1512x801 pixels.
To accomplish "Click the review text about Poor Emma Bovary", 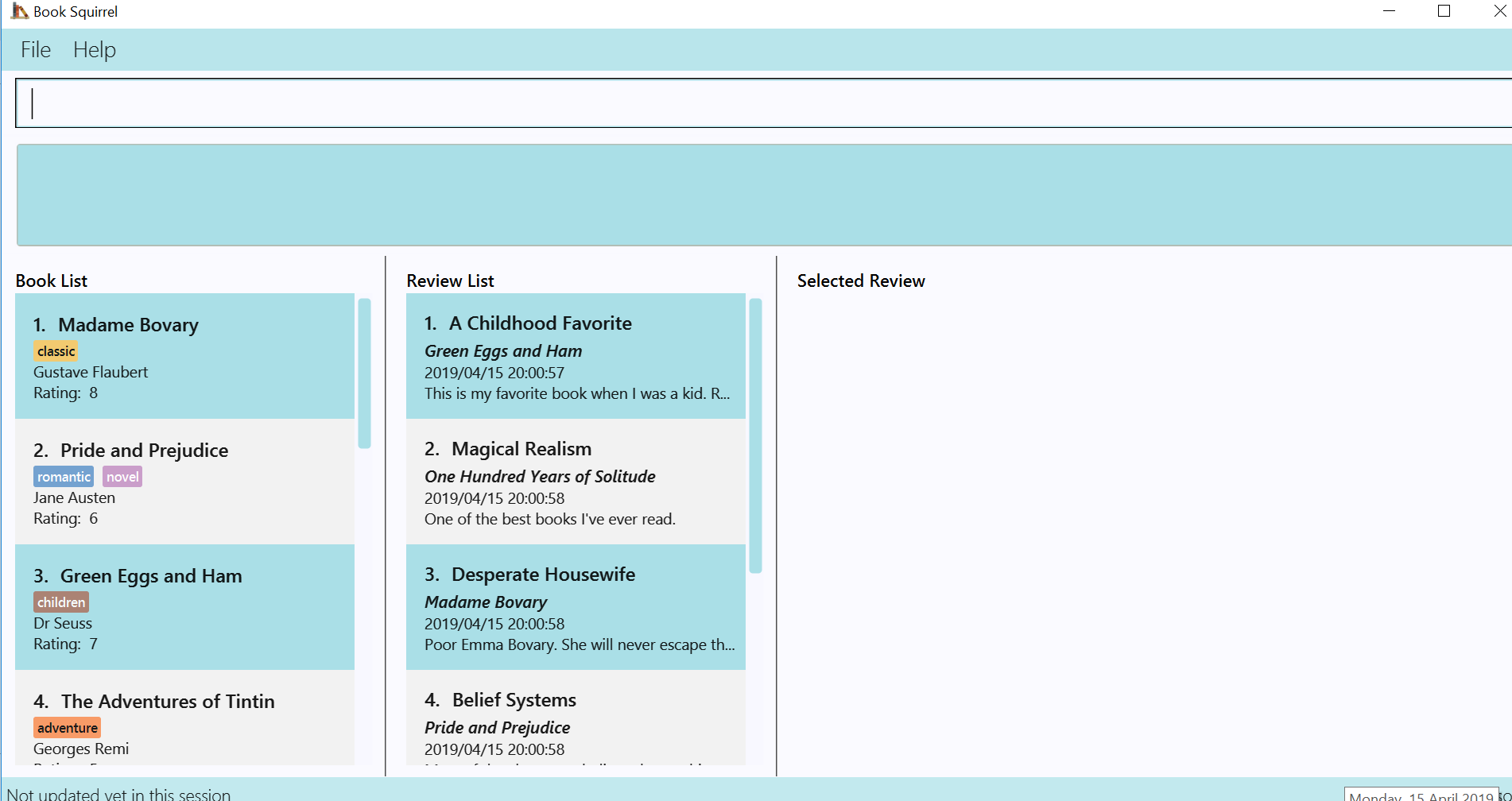I will click(580, 644).
